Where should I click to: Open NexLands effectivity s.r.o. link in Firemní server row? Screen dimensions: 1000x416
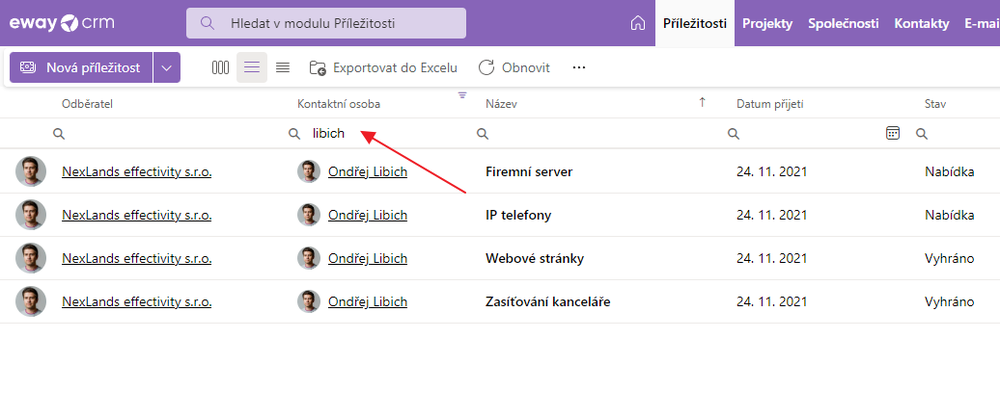pos(136,172)
